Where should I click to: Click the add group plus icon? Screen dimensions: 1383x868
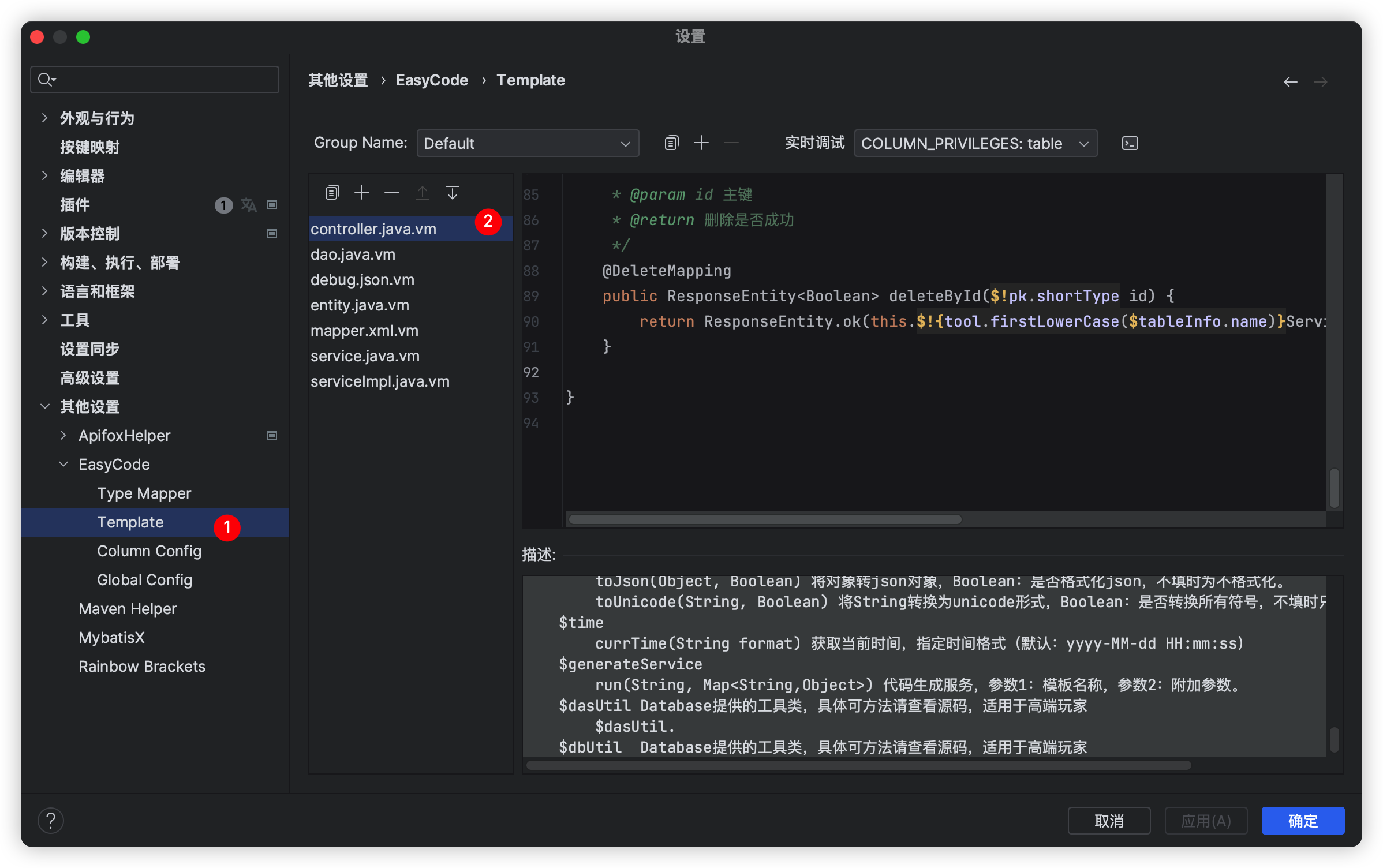[x=701, y=143]
